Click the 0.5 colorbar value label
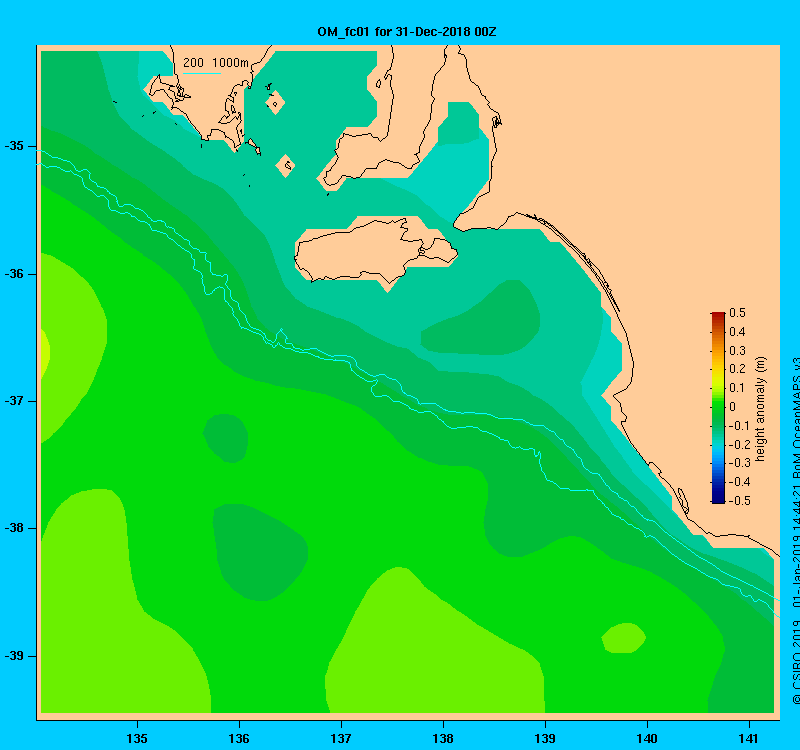This screenshot has width=800, height=750. [737, 313]
